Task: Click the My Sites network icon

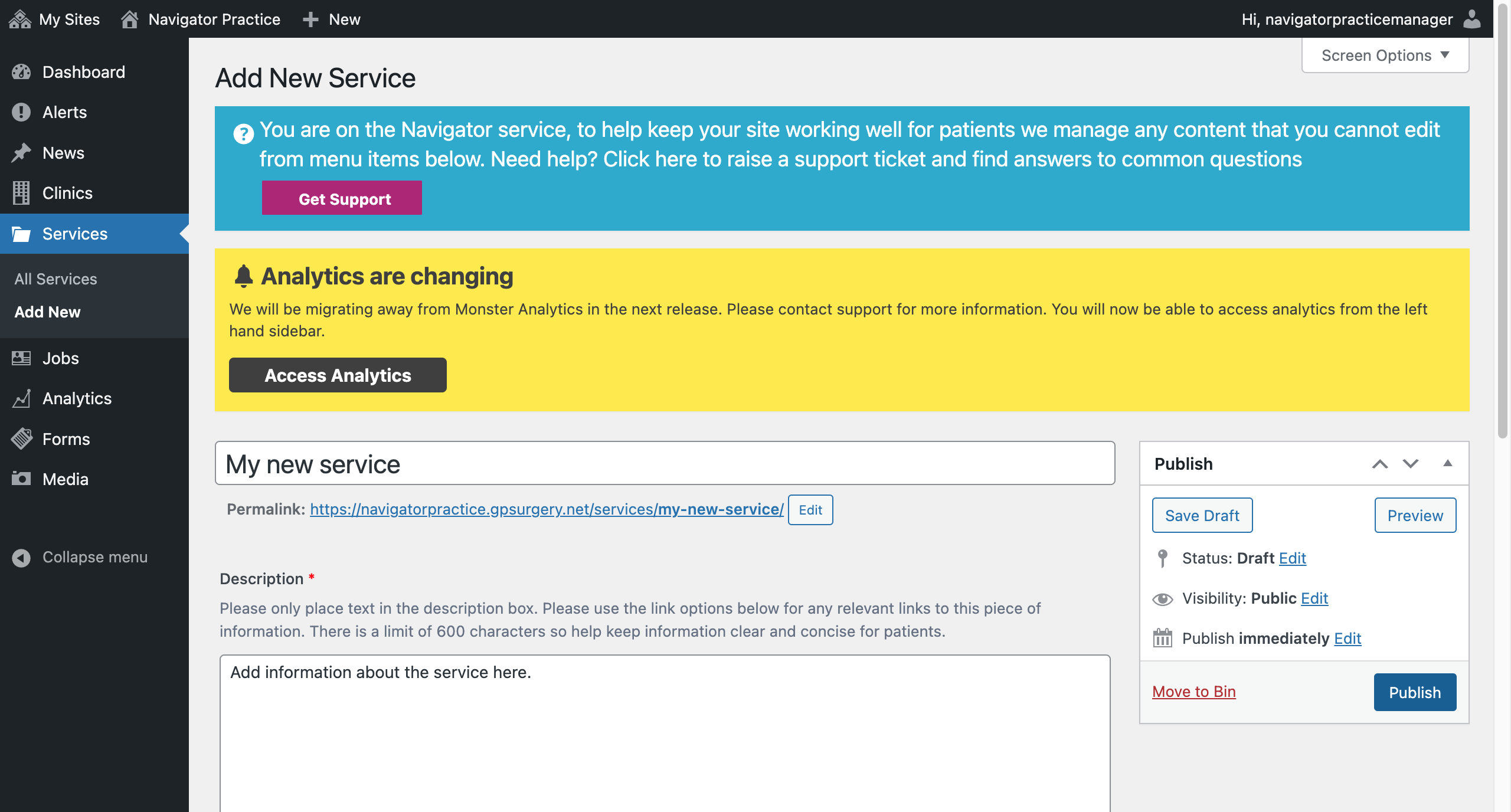Action: pos(20,19)
